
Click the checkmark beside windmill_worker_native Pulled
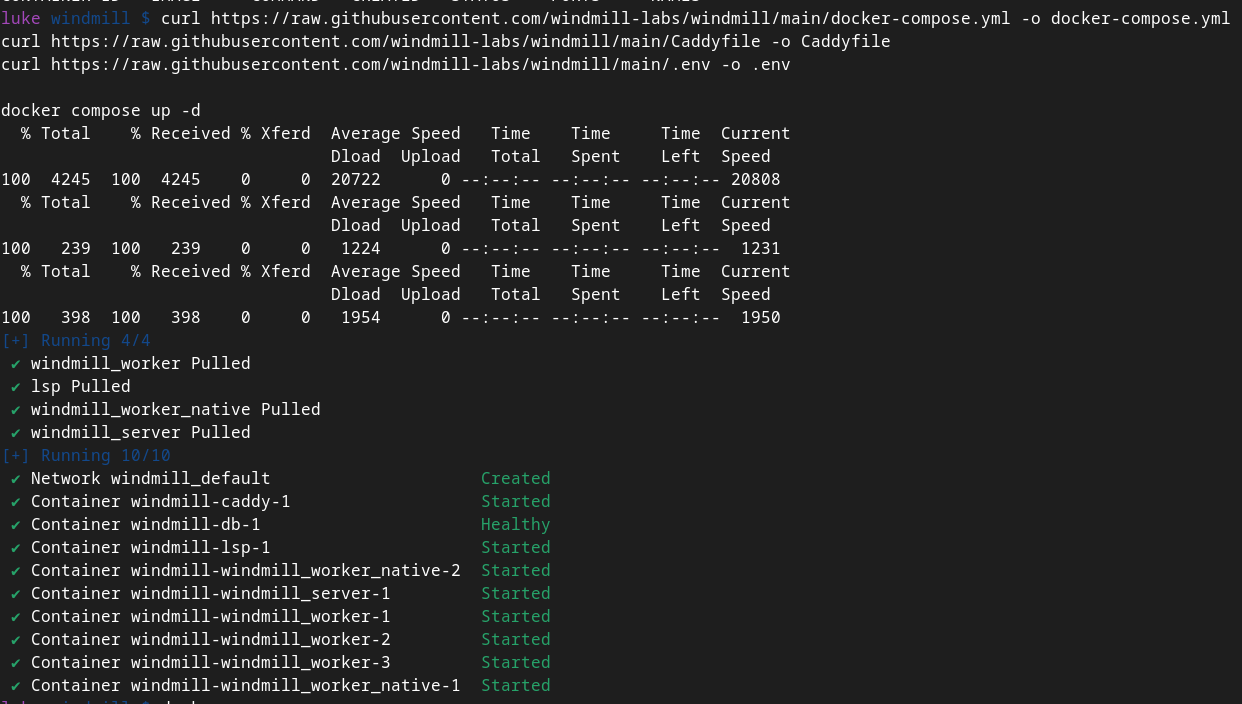coord(16,410)
